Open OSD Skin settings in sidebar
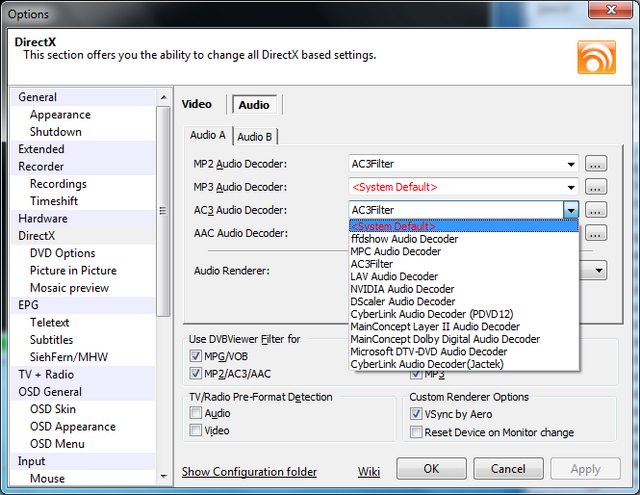Image resolution: width=640 pixels, height=495 pixels. [x=83, y=409]
